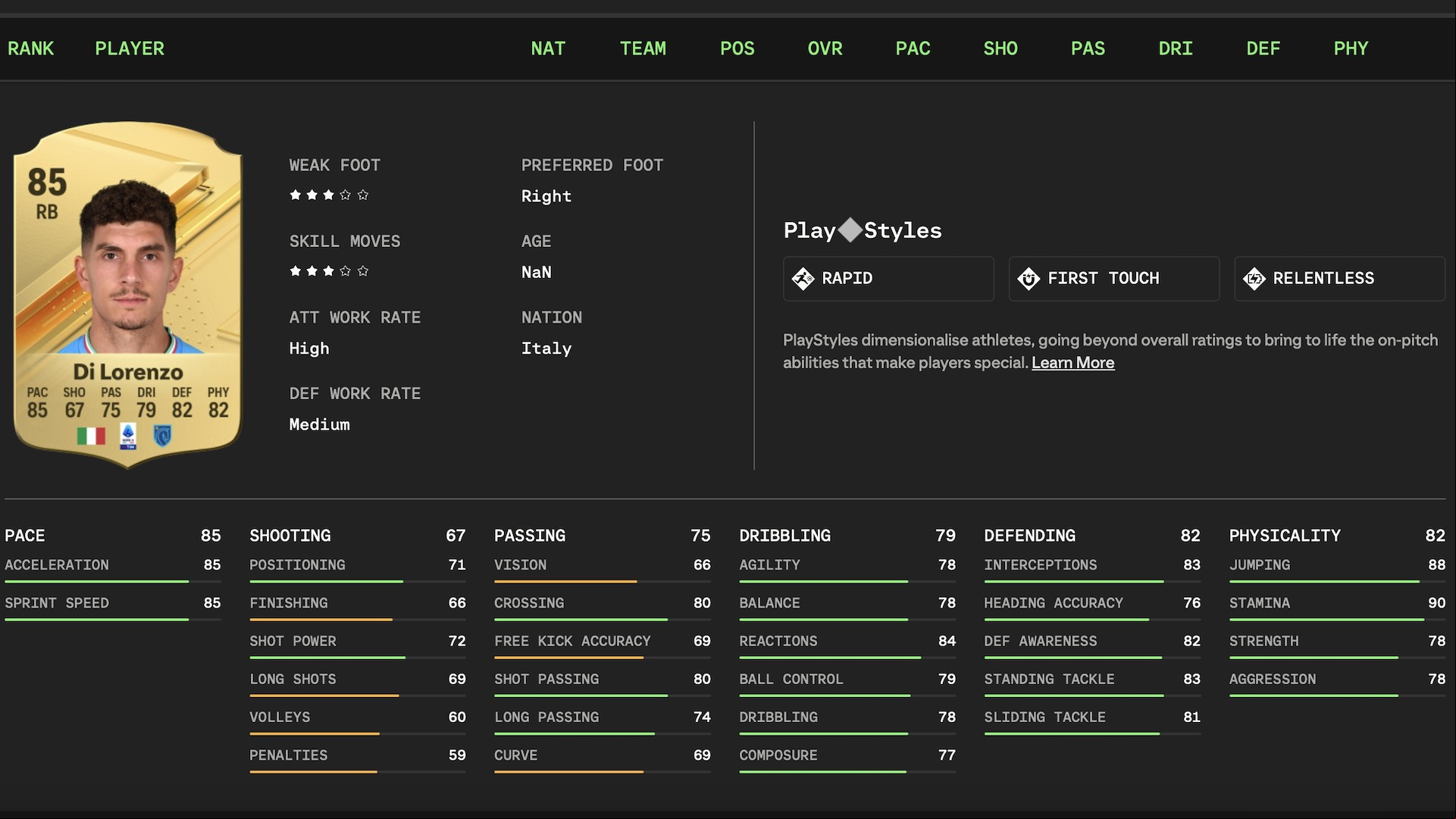Sort by the POS column header

(x=737, y=48)
